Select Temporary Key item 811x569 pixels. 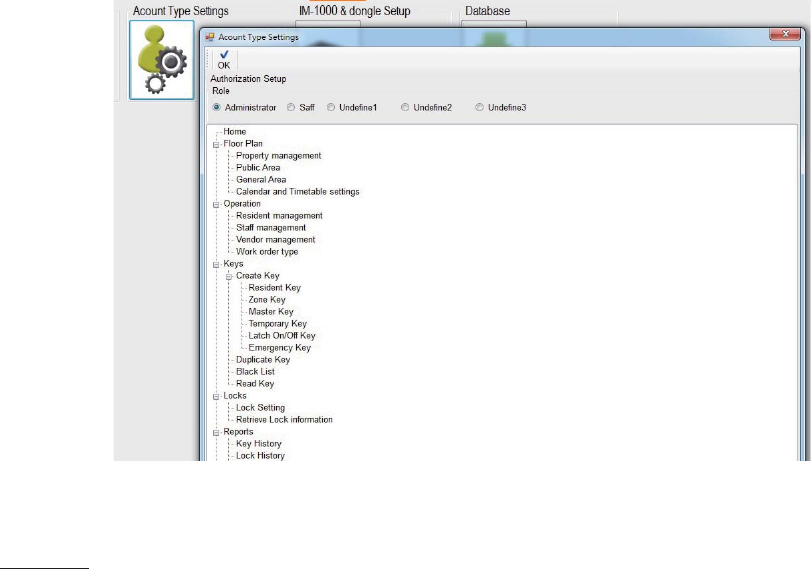(278, 323)
